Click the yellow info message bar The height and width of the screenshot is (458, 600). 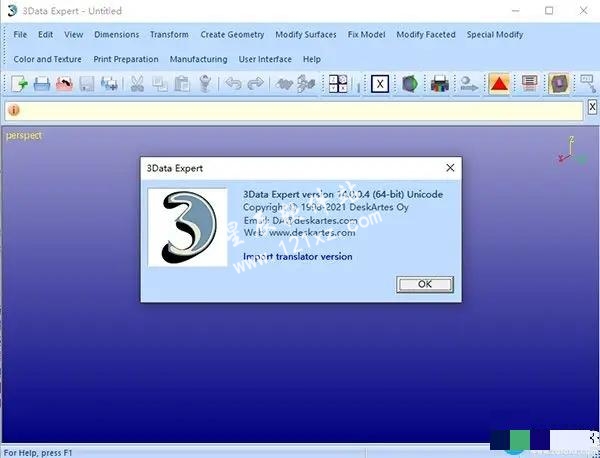tap(294, 110)
